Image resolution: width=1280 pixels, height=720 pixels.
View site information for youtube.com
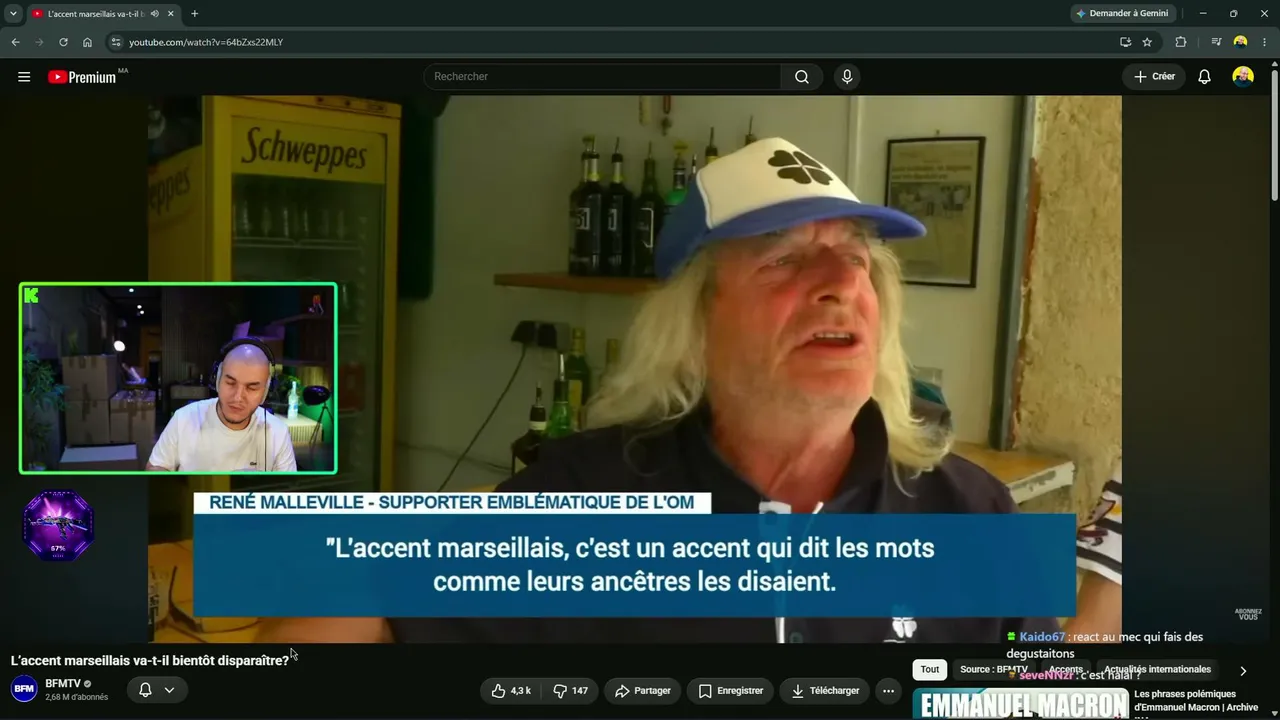pos(116,42)
